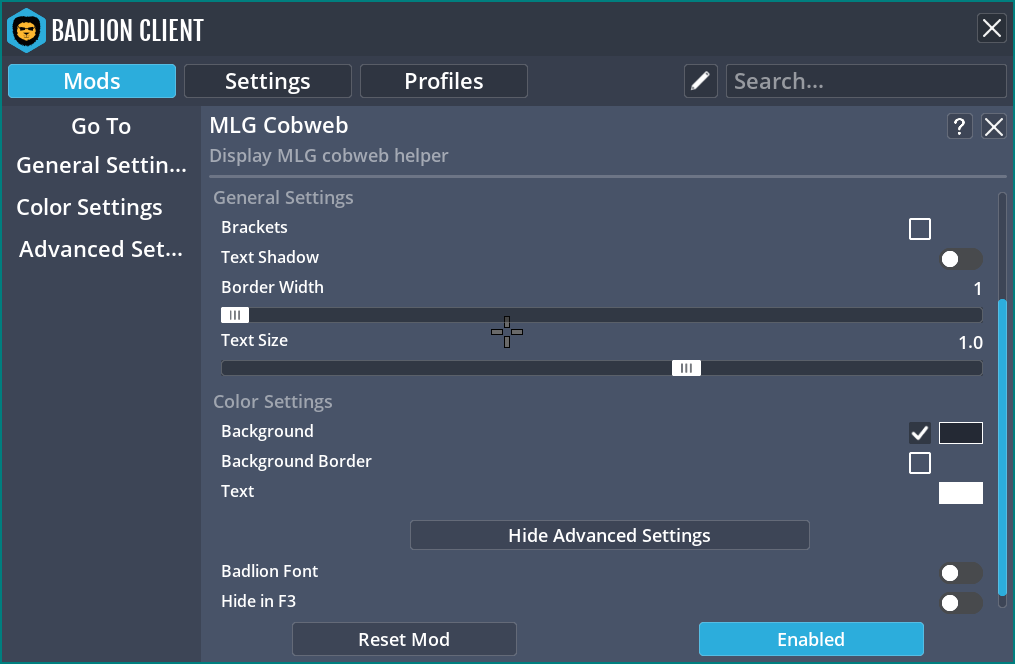Click the Text Size slider handle
Image resolution: width=1015 pixels, height=664 pixels.
[686, 368]
